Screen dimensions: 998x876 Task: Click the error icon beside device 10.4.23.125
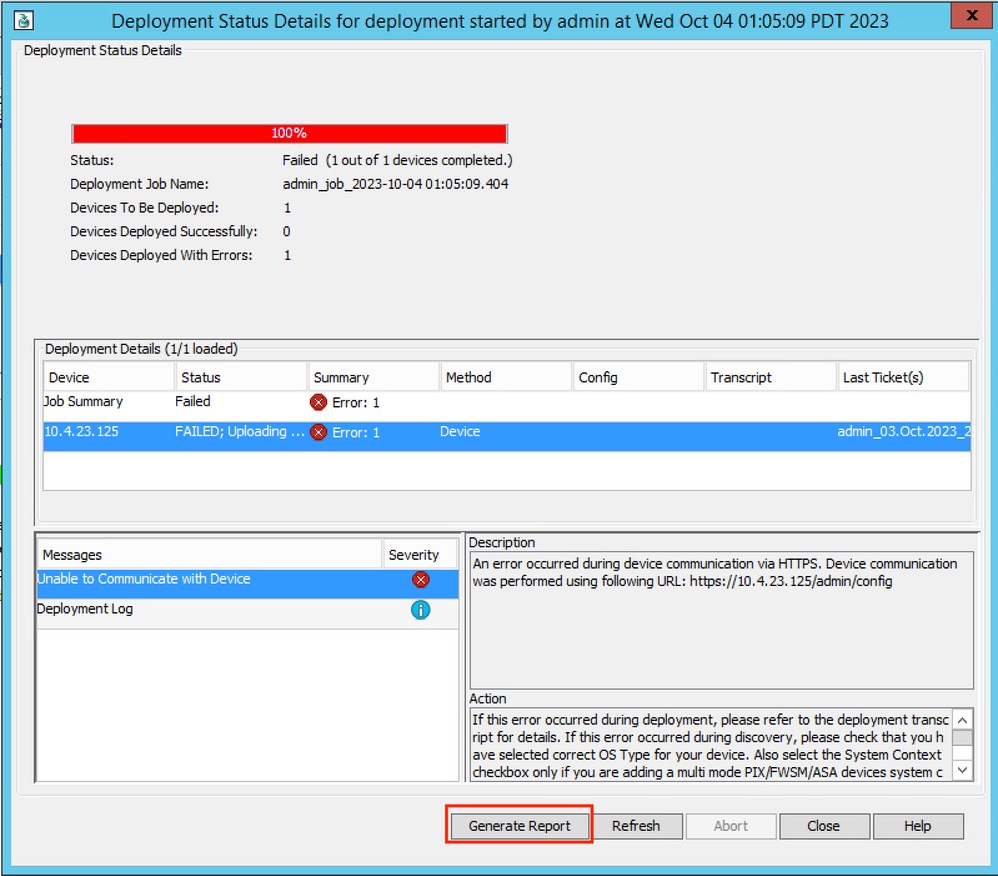click(318, 431)
